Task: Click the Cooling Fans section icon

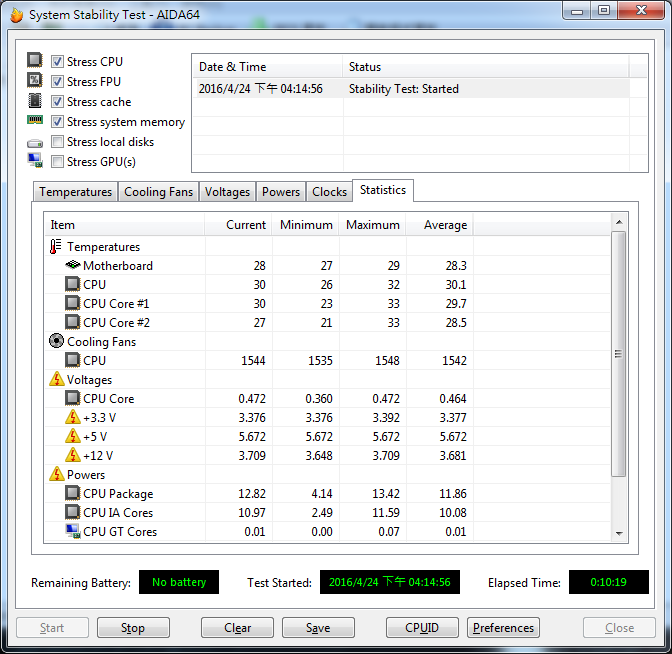Action: point(56,342)
